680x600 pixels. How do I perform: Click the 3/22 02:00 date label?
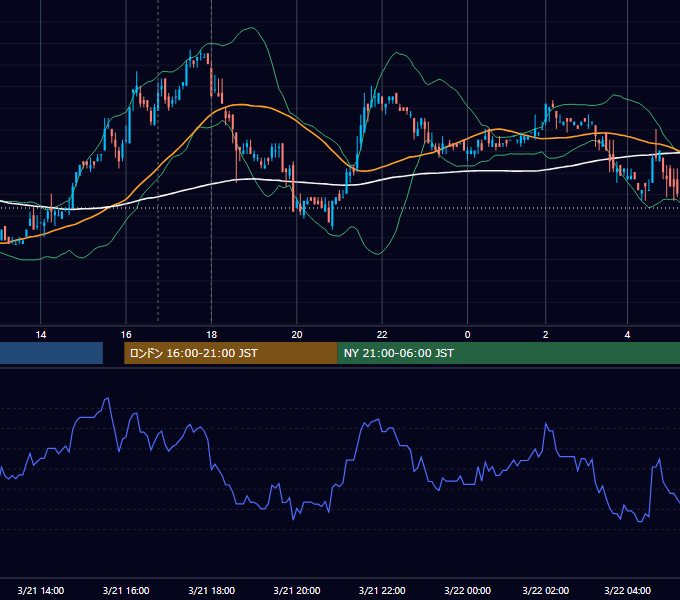tap(546, 590)
